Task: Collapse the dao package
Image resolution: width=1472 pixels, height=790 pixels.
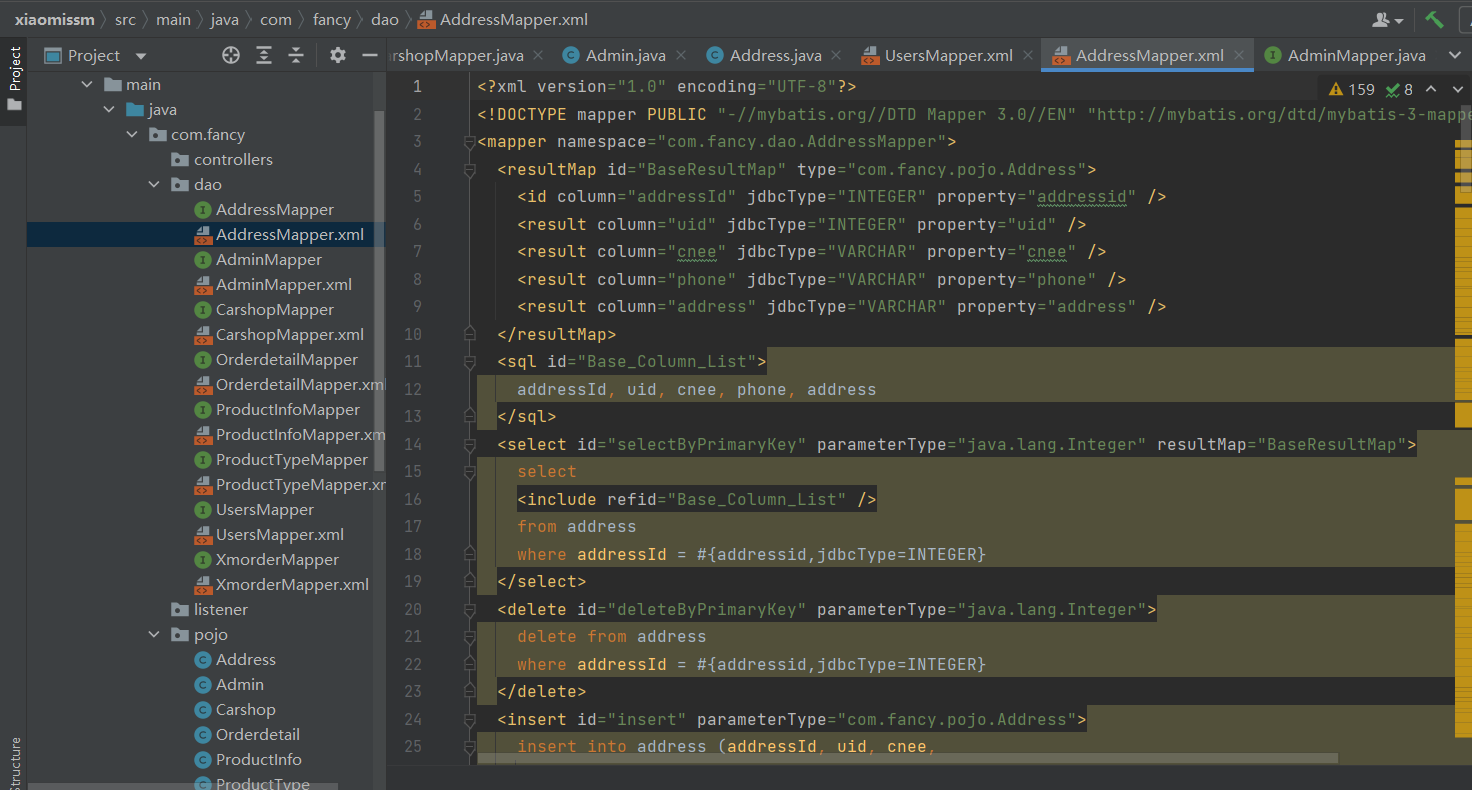Action: pyautogui.click(x=153, y=185)
